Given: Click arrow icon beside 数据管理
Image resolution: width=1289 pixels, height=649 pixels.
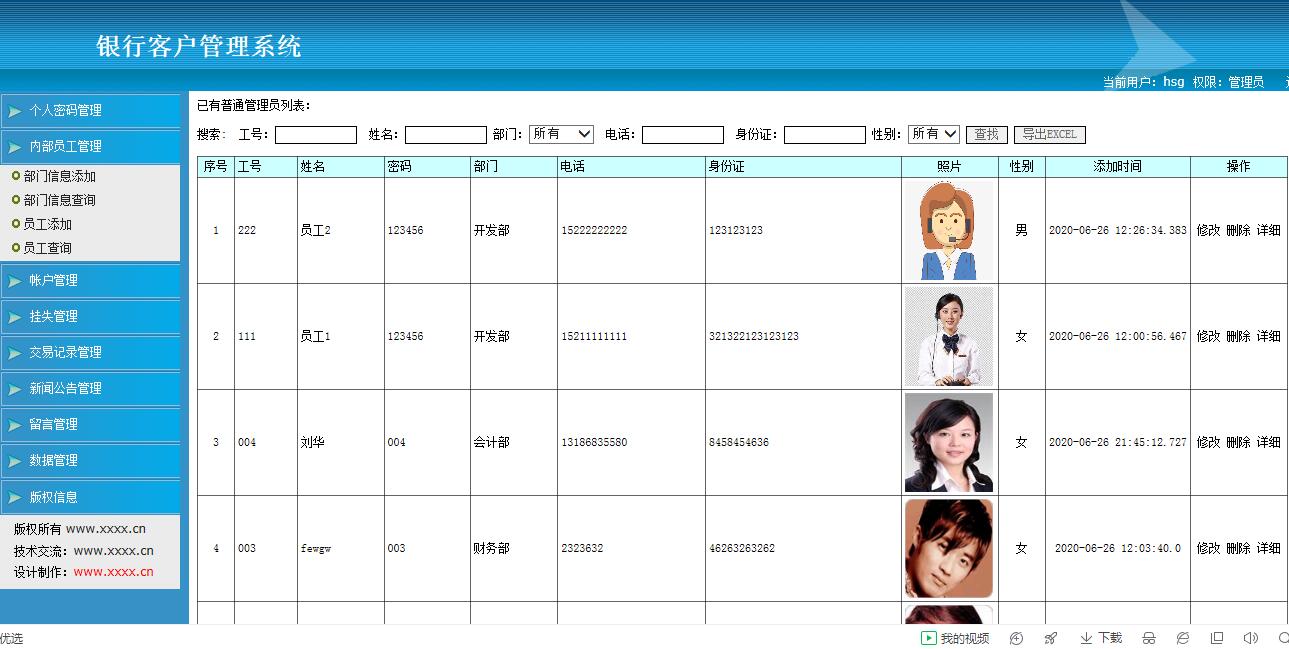Looking at the screenshot, I should pos(15,461).
